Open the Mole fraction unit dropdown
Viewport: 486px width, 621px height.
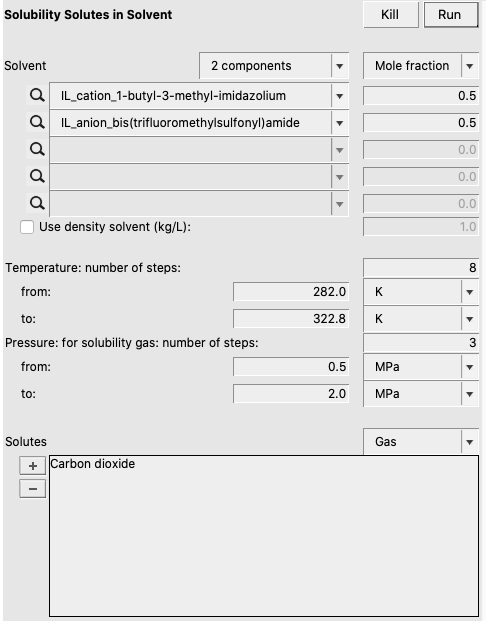[x=421, y=66]
